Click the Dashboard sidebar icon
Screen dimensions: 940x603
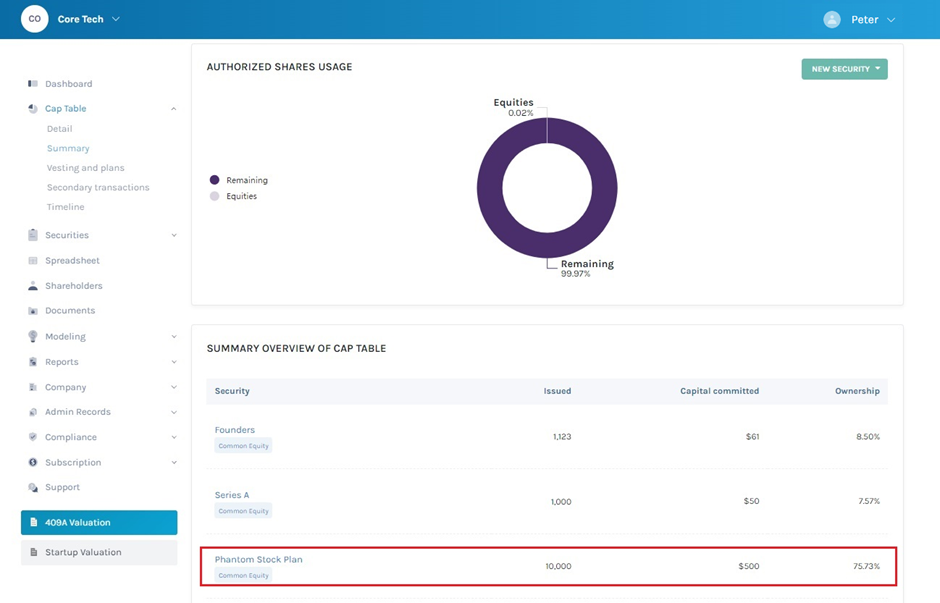coord(33,83)
